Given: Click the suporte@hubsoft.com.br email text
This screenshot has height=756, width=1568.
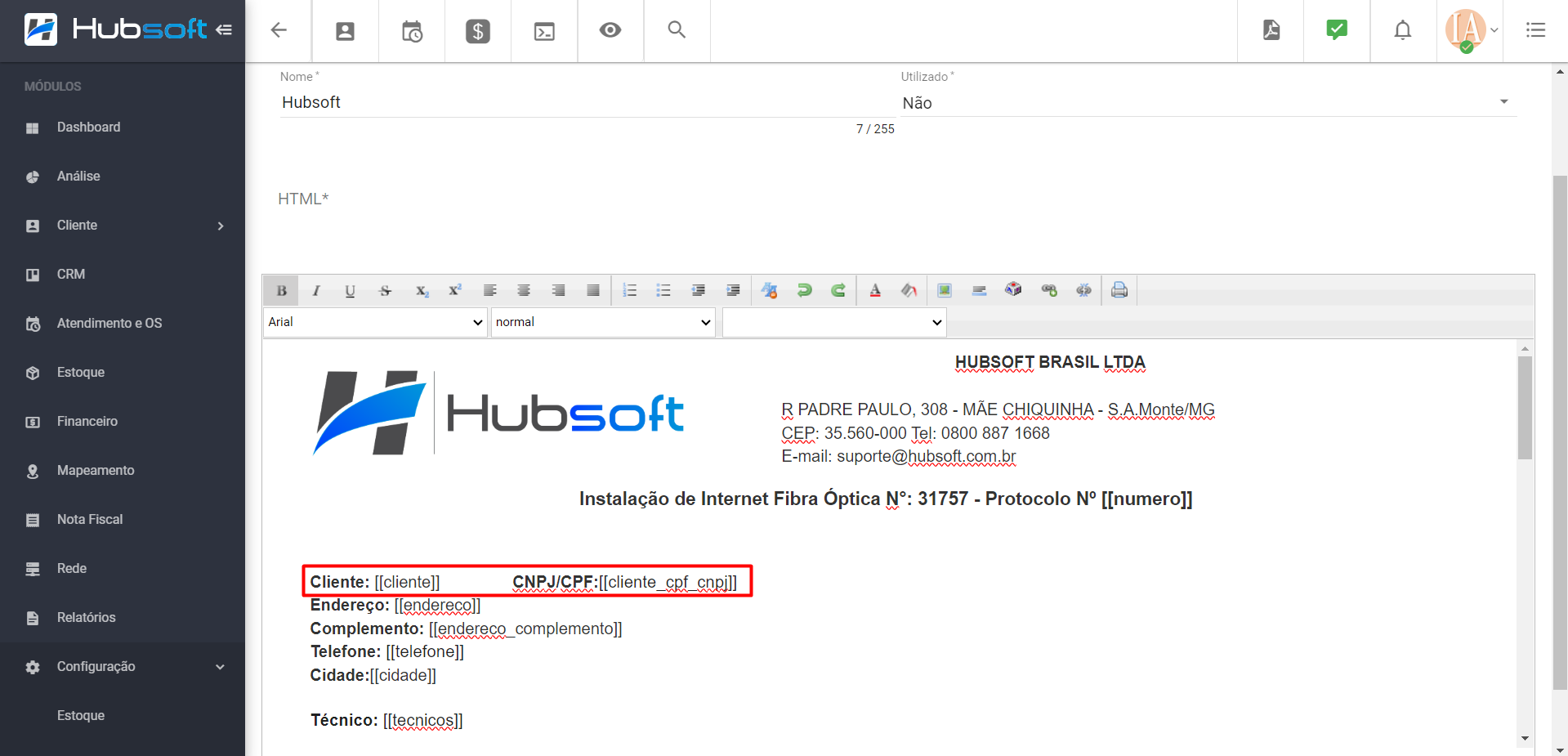Looking at the screenshot, I should [927, 456].
